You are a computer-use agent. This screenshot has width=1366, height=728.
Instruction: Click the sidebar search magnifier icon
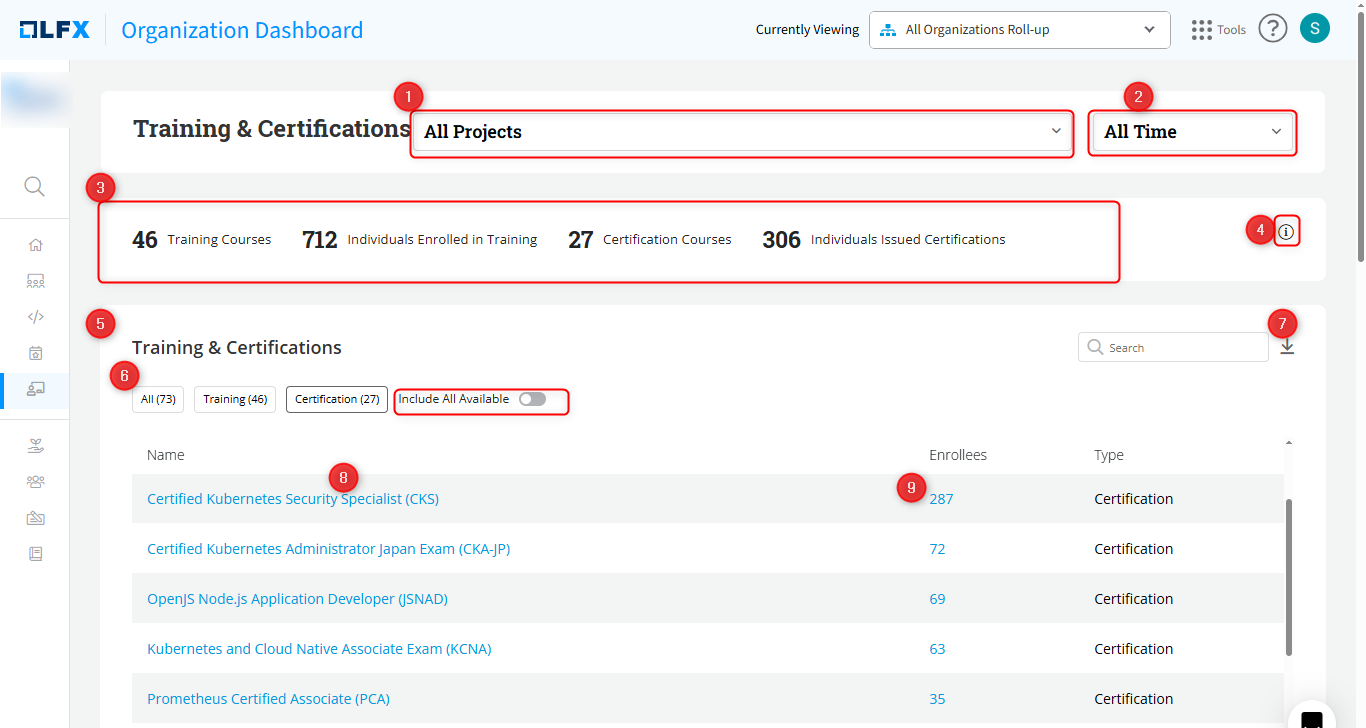click(34, 187)
